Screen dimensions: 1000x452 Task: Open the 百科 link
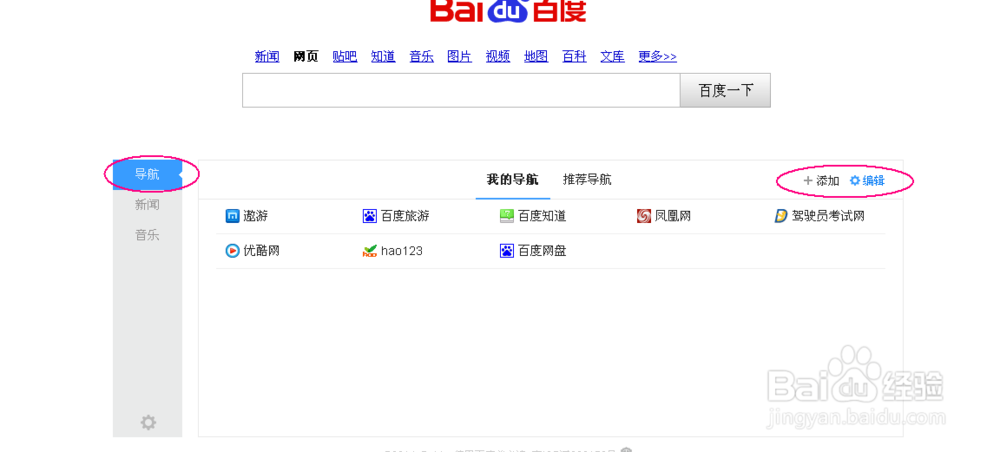click(575, 57)
